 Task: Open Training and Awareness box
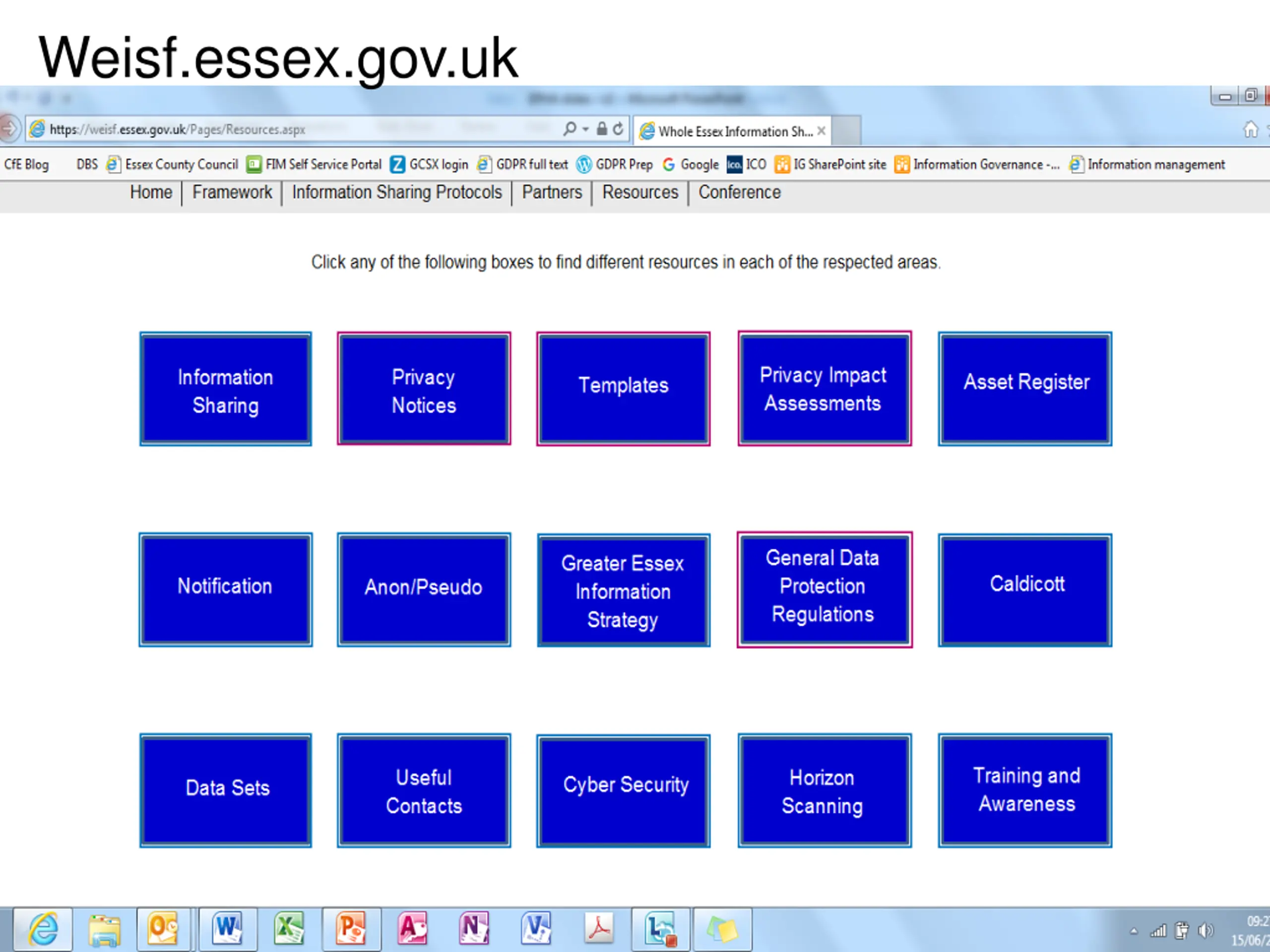tap(1025, 791)
